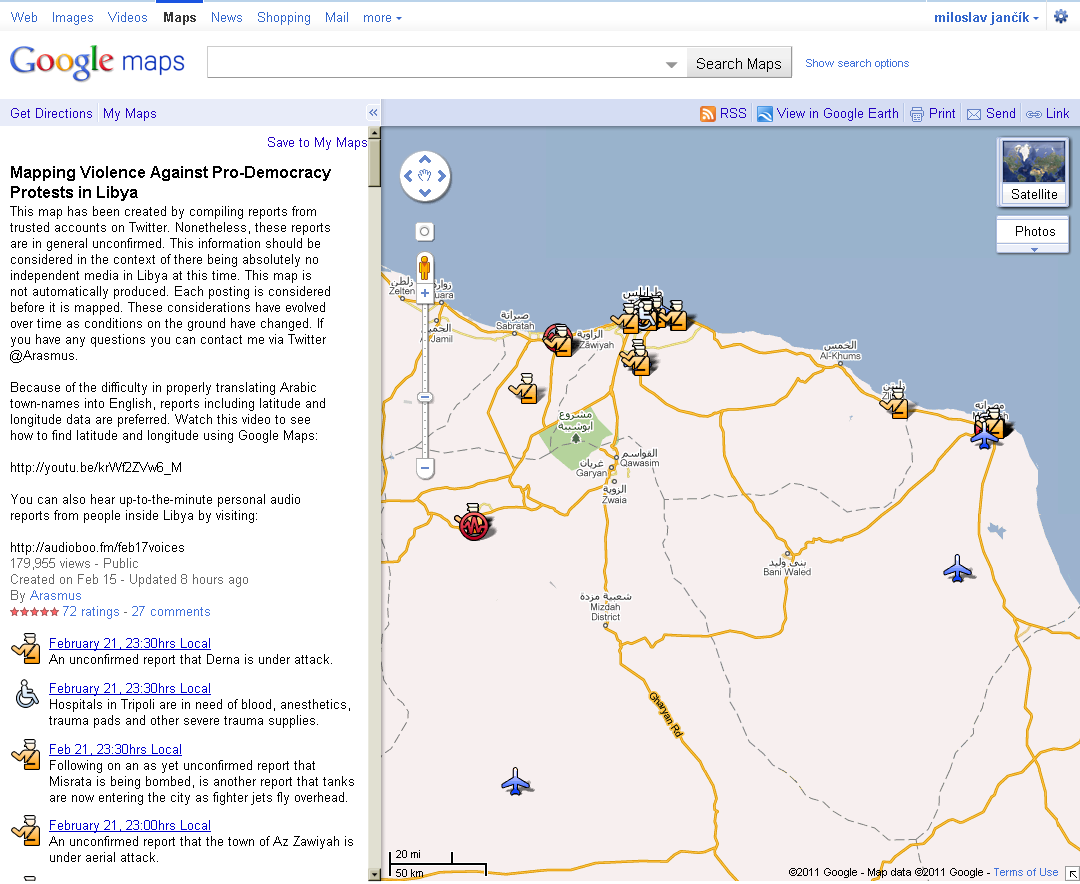
Task: Click the soldier icon beside Derna report
Action: [26, 648]
